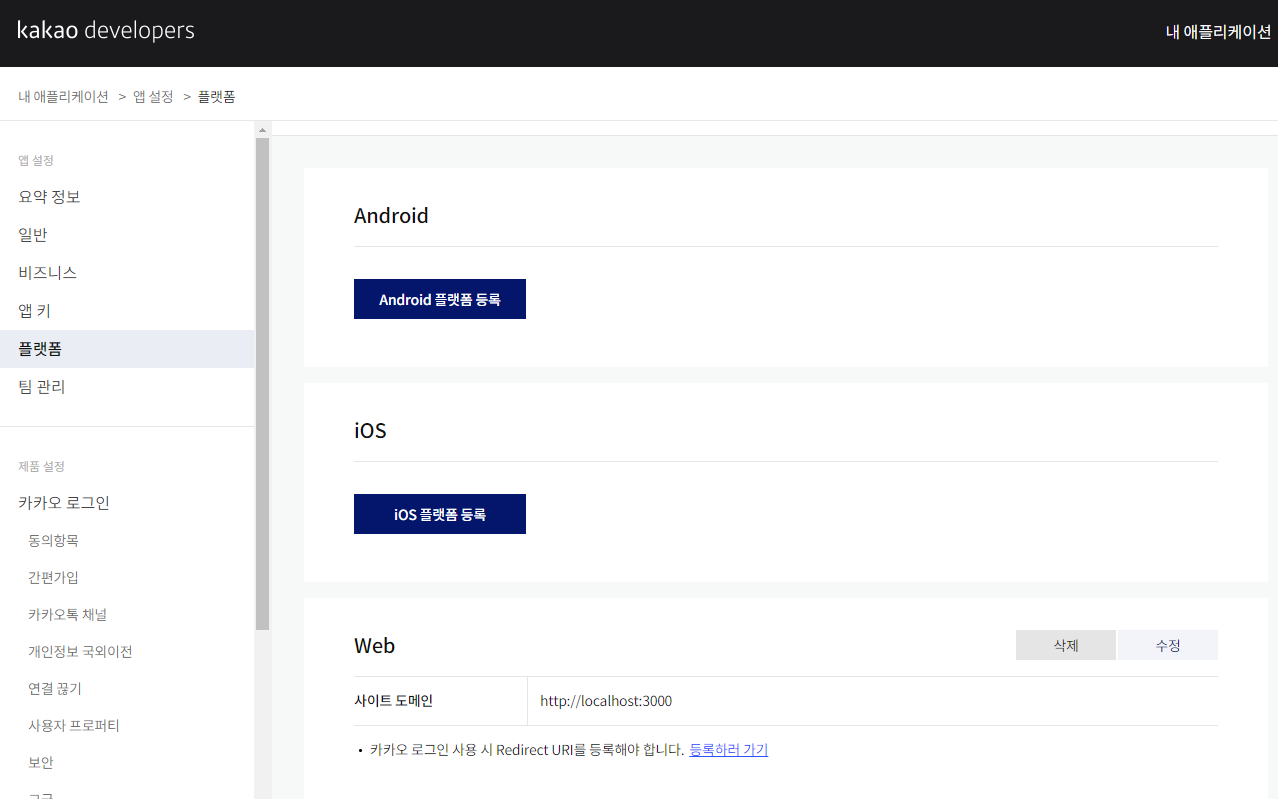
Task: Click the 플랫폼 breadcrumb text
Action: click(x=216, y=97)
